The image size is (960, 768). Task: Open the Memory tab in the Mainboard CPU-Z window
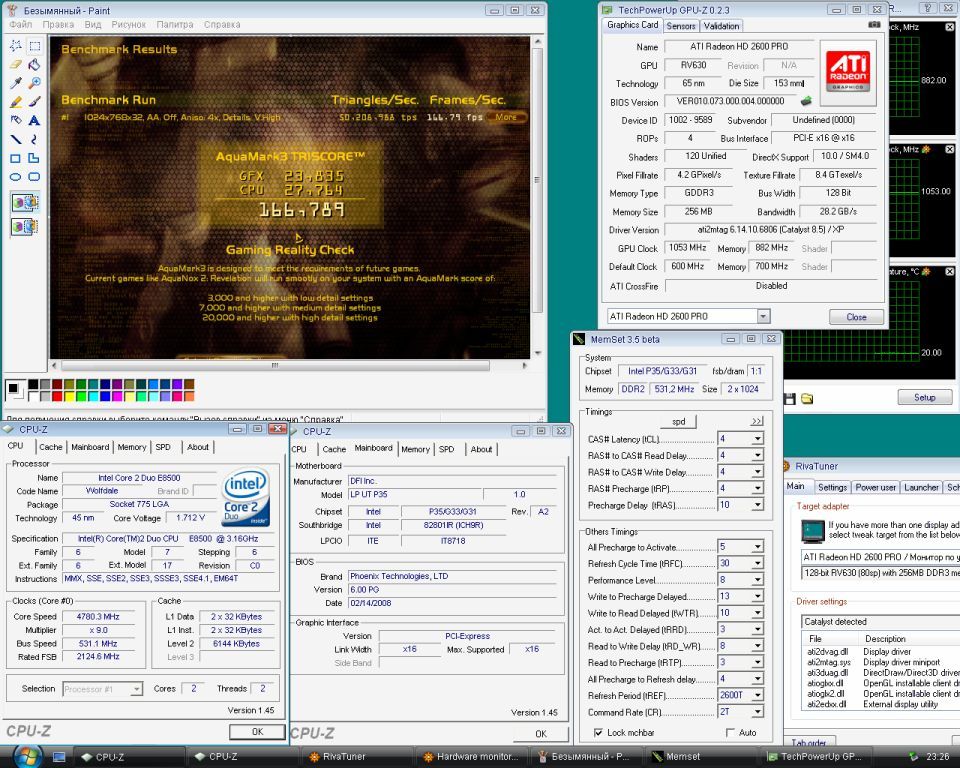point(416,449)
